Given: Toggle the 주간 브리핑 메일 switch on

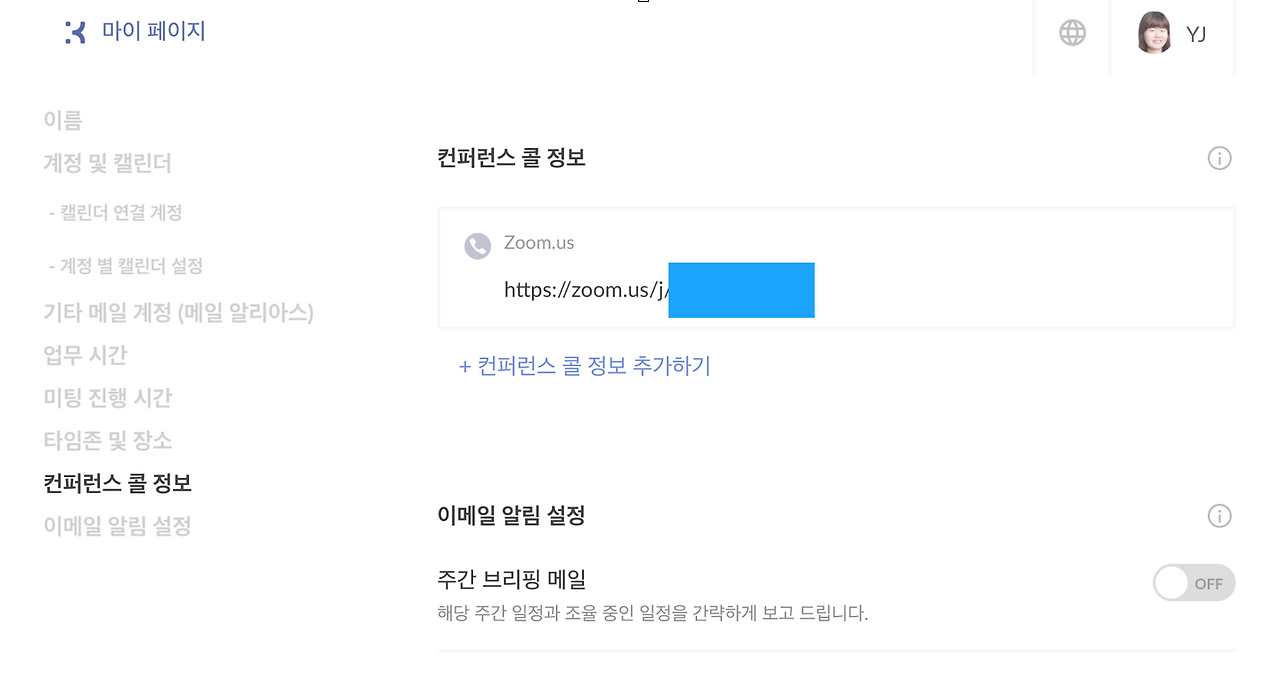Looking at the screenshot, I should point(1194,583).
